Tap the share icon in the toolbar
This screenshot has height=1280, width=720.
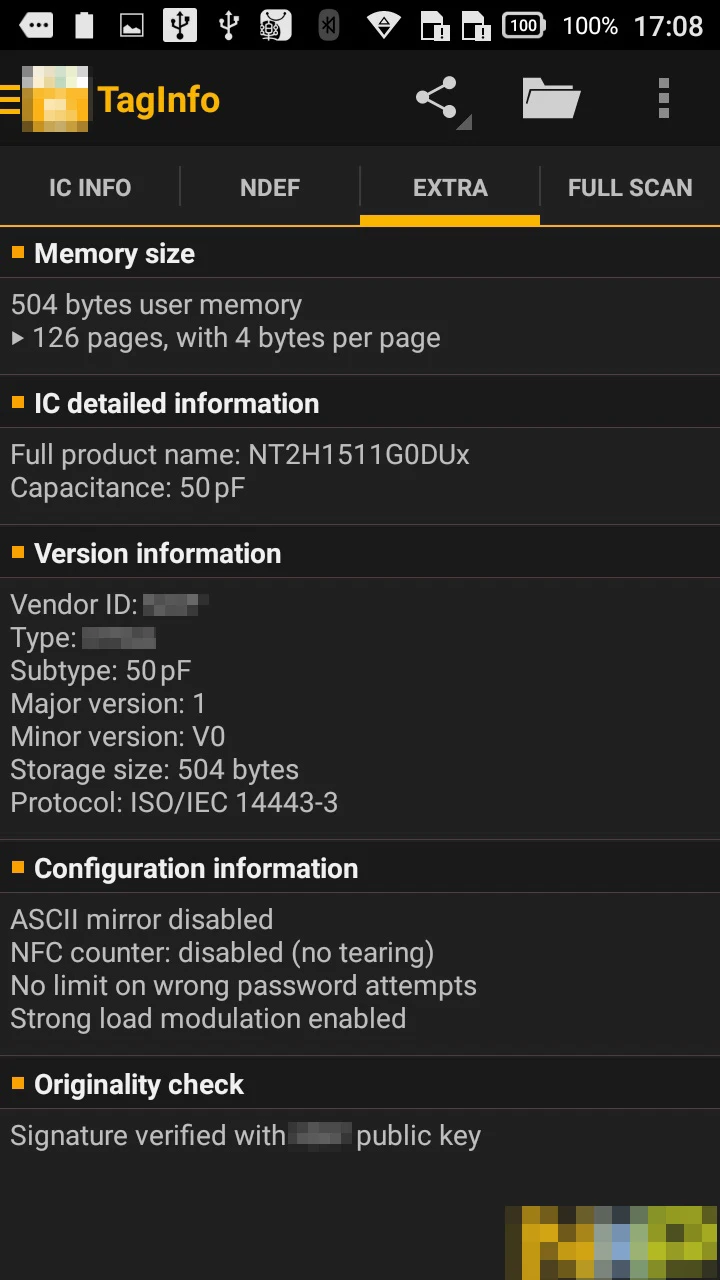click(437, 98)
